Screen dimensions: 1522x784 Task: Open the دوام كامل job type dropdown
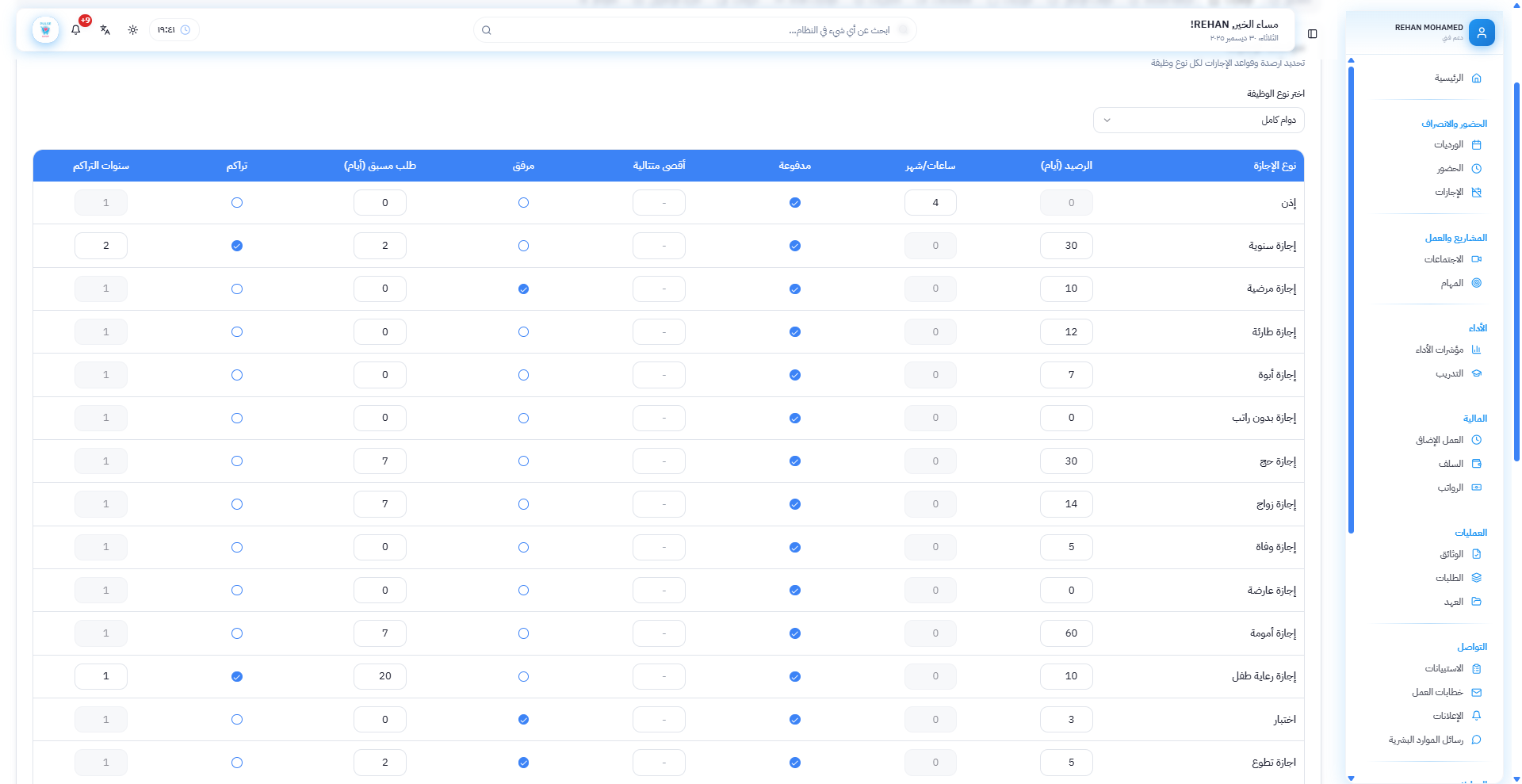coord(1199,120)
